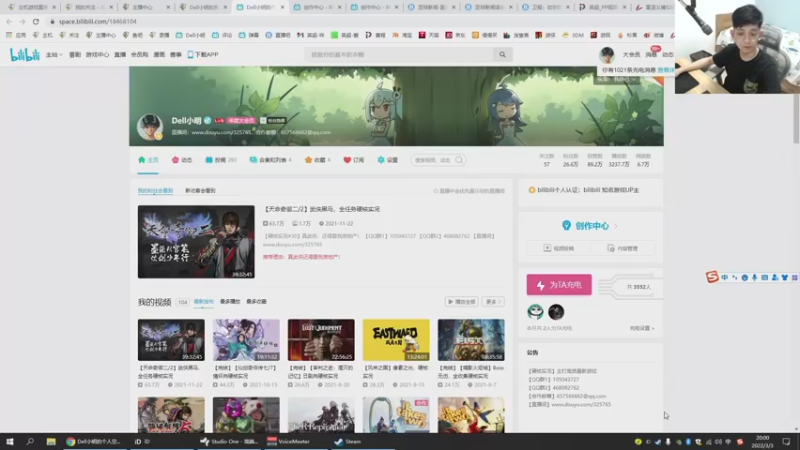Screen dimensions: 800x450
Task: Open 游戏中心 in bilibili header
Action: point(97,55)
